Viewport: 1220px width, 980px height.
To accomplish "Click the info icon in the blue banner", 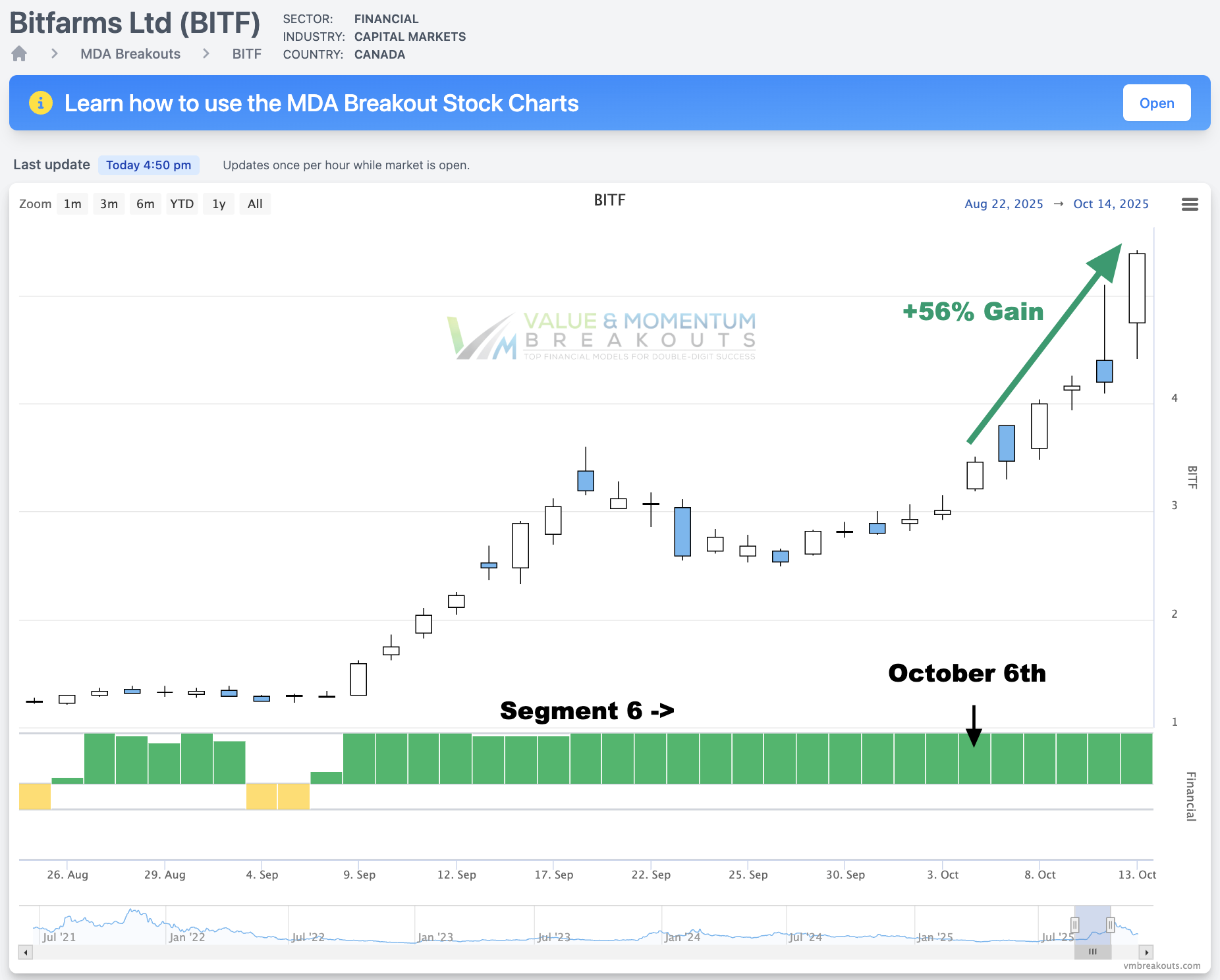I will point(41,103).
